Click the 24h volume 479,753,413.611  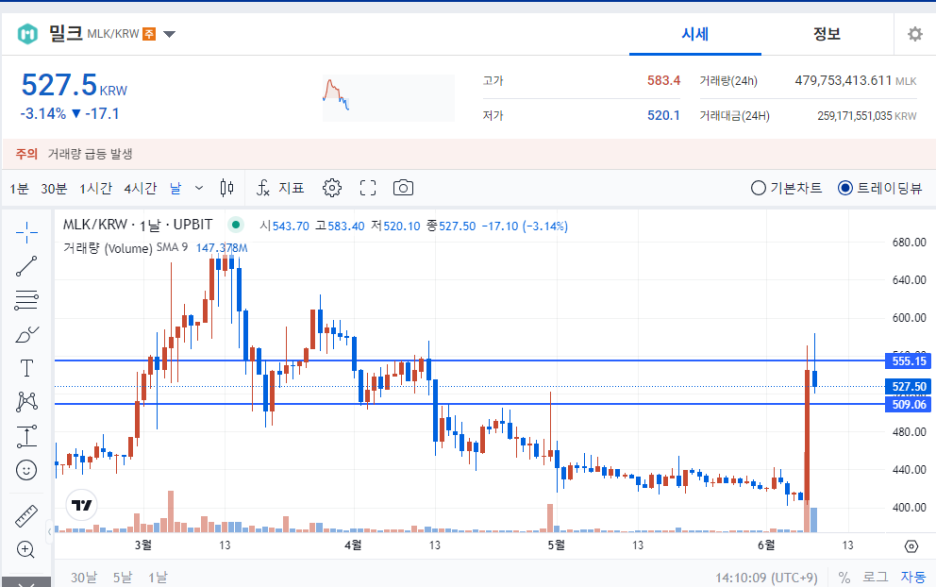point(843,80)
